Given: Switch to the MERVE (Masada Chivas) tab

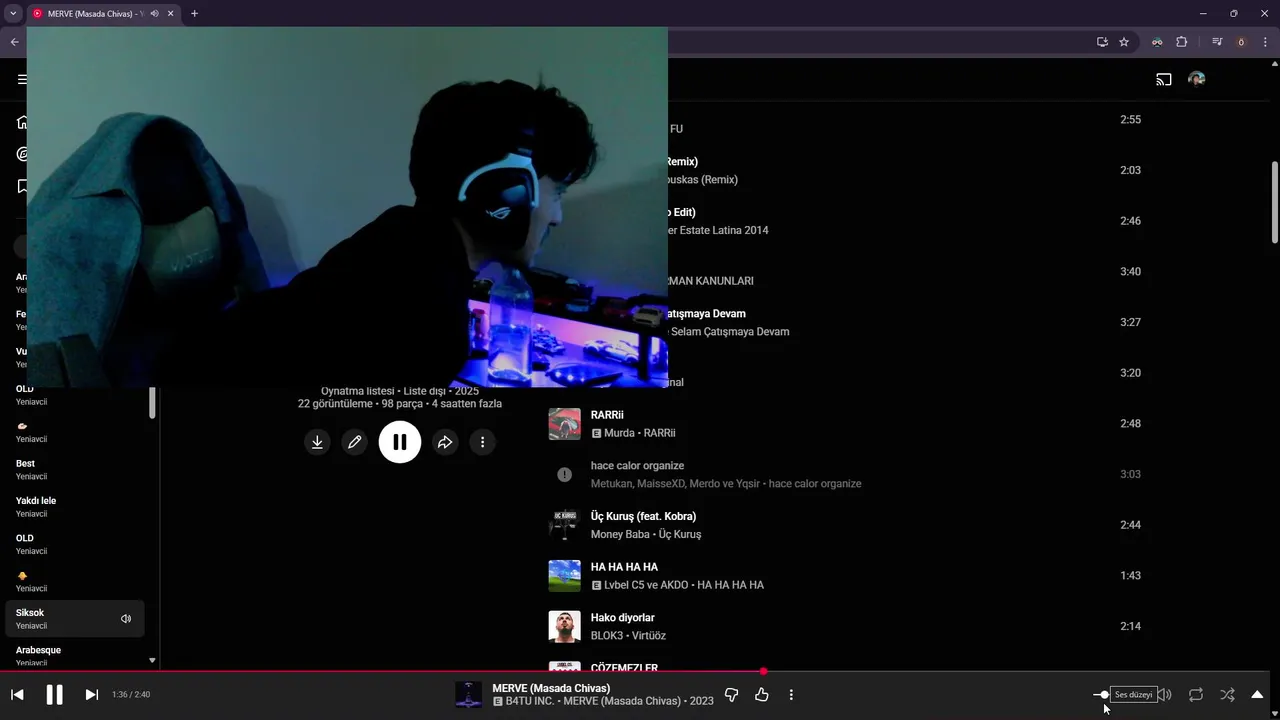Looking at the screenshot, I should click(96, 13).
